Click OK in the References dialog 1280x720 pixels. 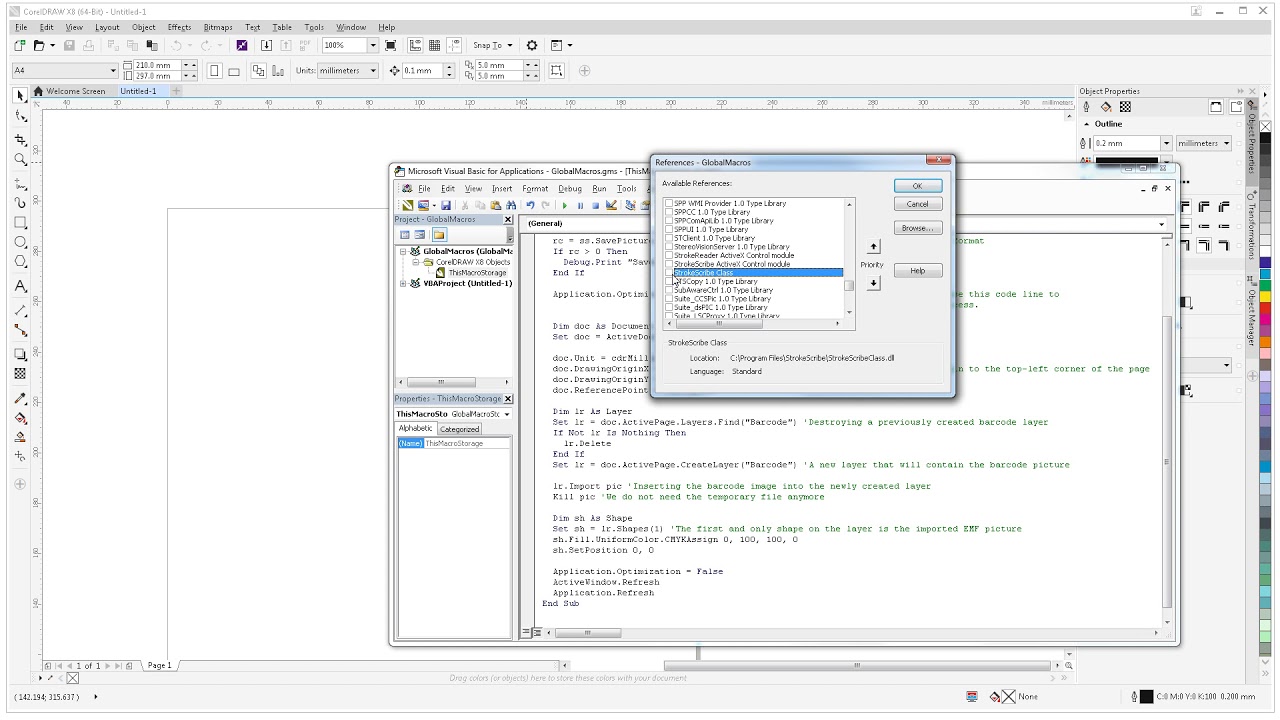[918, 186]
